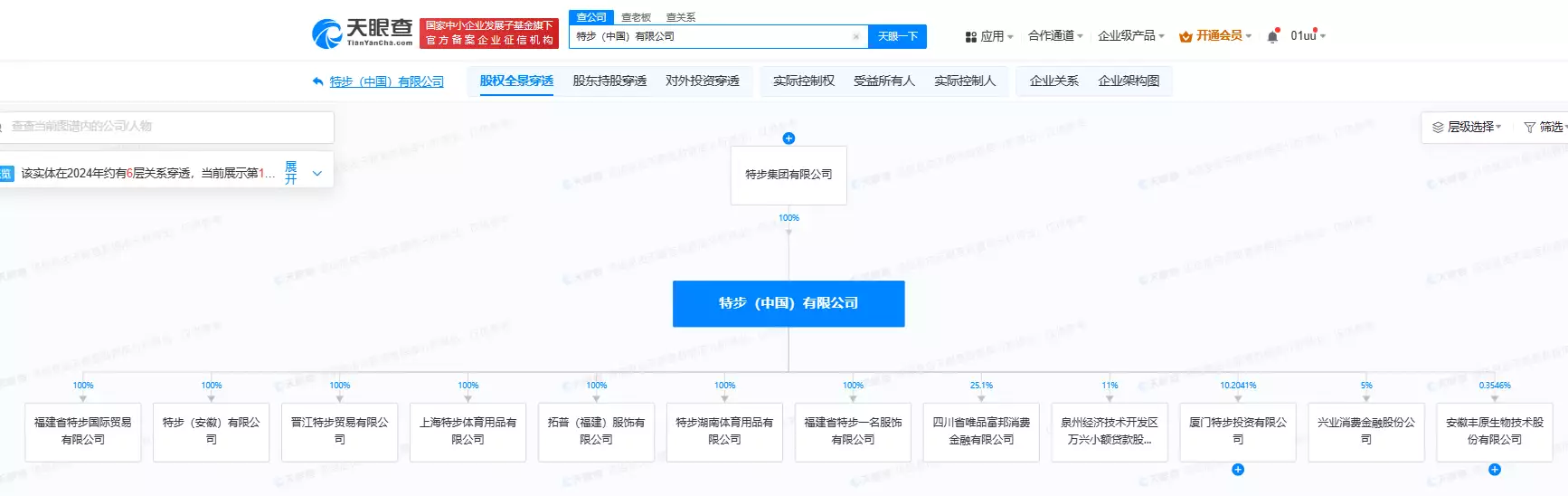Click the 25.1% shareholding label

coord(981,386)
